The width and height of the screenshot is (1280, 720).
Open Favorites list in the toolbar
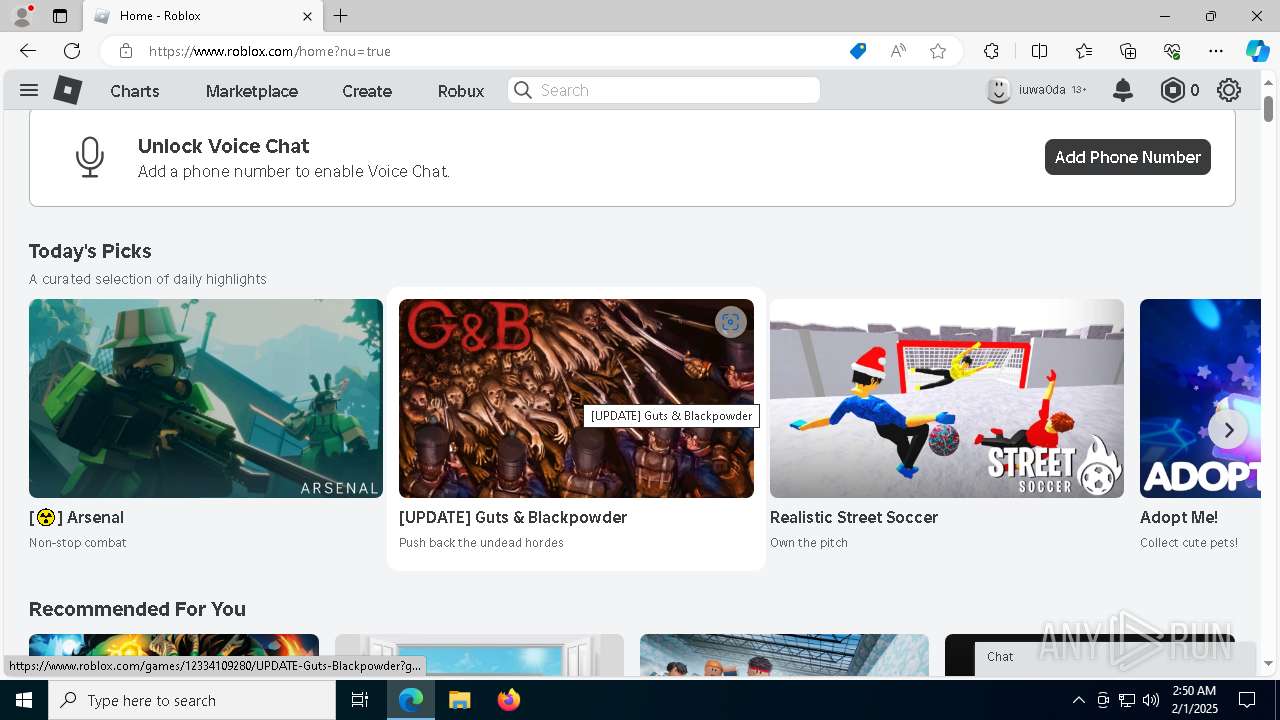point(1084,51)
